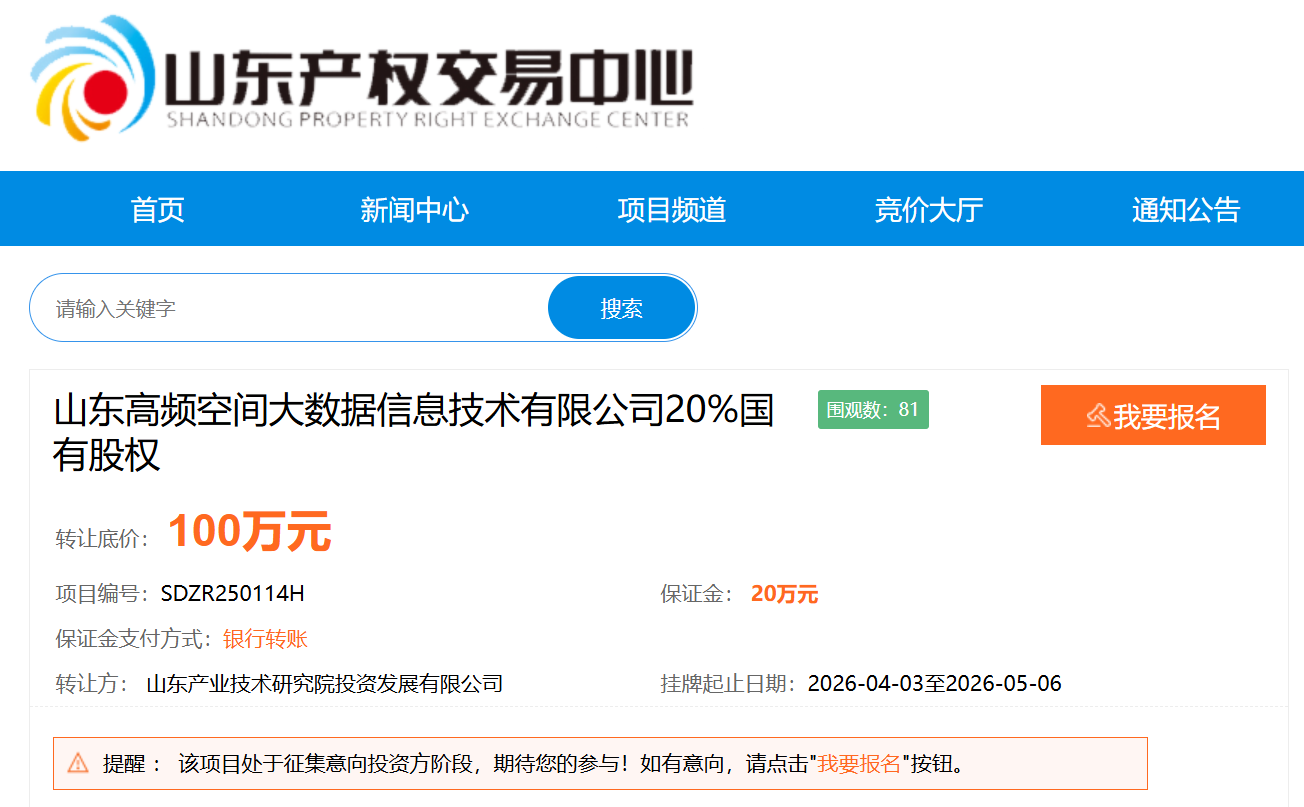This screenshot has height=807, width=1304.
Task: Select the project number SDZR250114H
Action: pyautogui.click(x=232, y=594)
